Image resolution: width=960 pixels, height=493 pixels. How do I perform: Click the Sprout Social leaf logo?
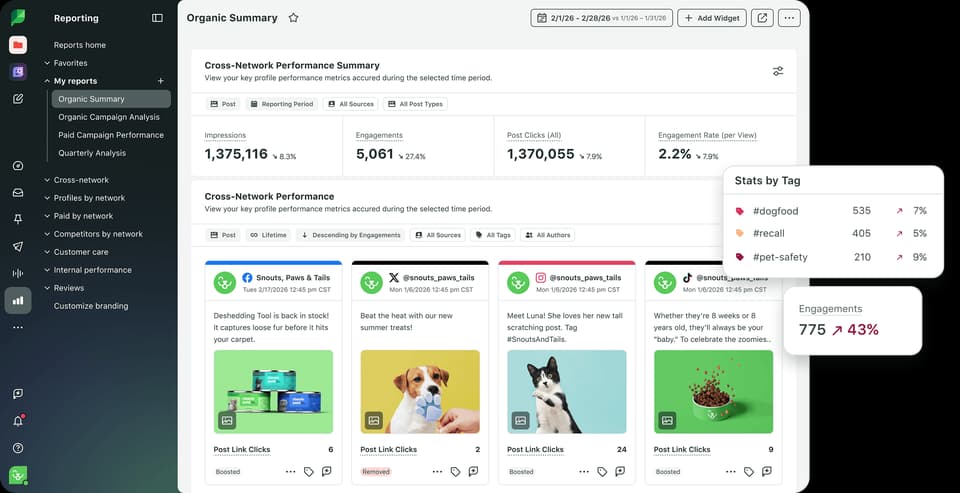tap(18, 17)
